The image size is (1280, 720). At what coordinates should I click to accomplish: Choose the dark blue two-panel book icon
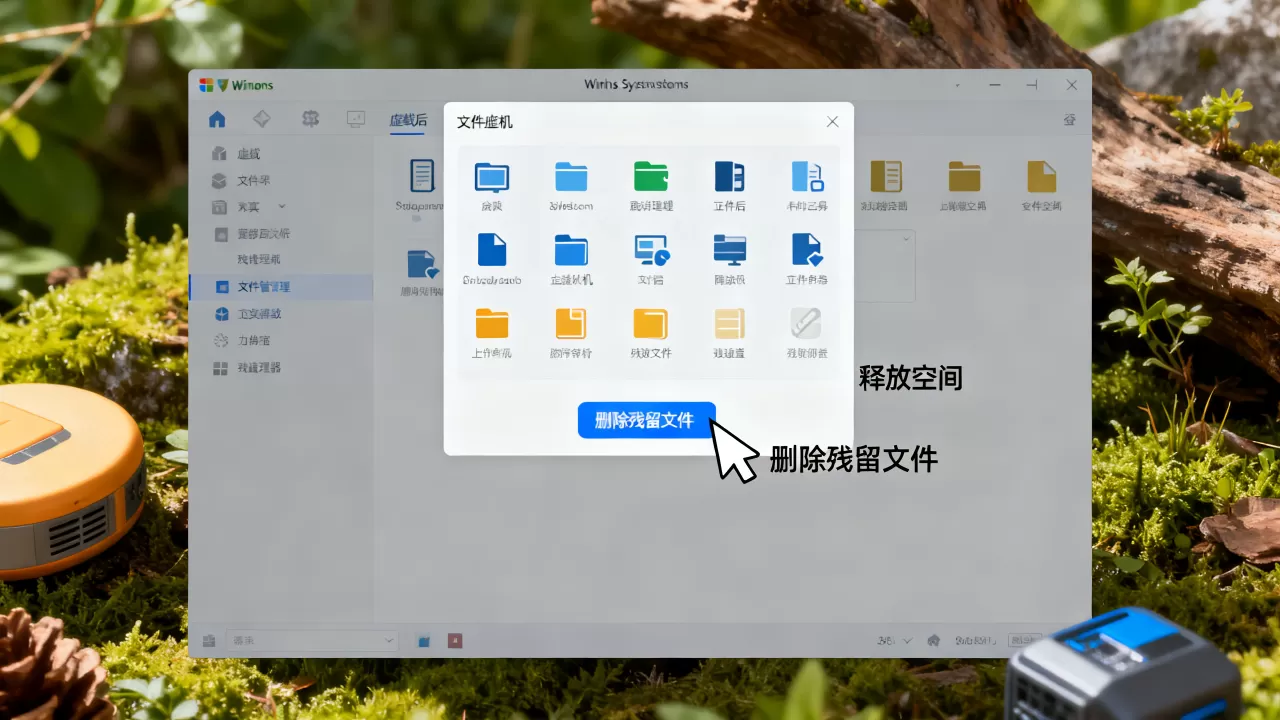(729, 177)
